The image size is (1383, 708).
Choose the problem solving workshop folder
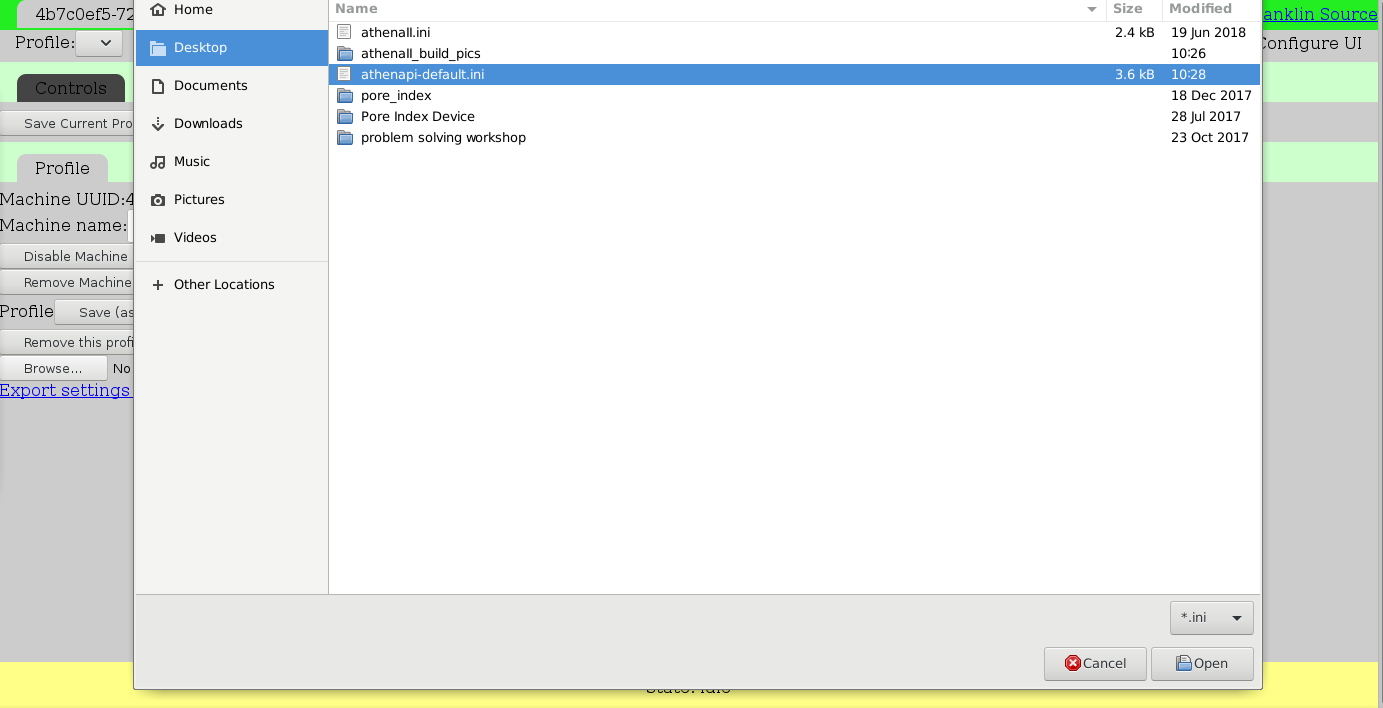click(x=443, y=138)
